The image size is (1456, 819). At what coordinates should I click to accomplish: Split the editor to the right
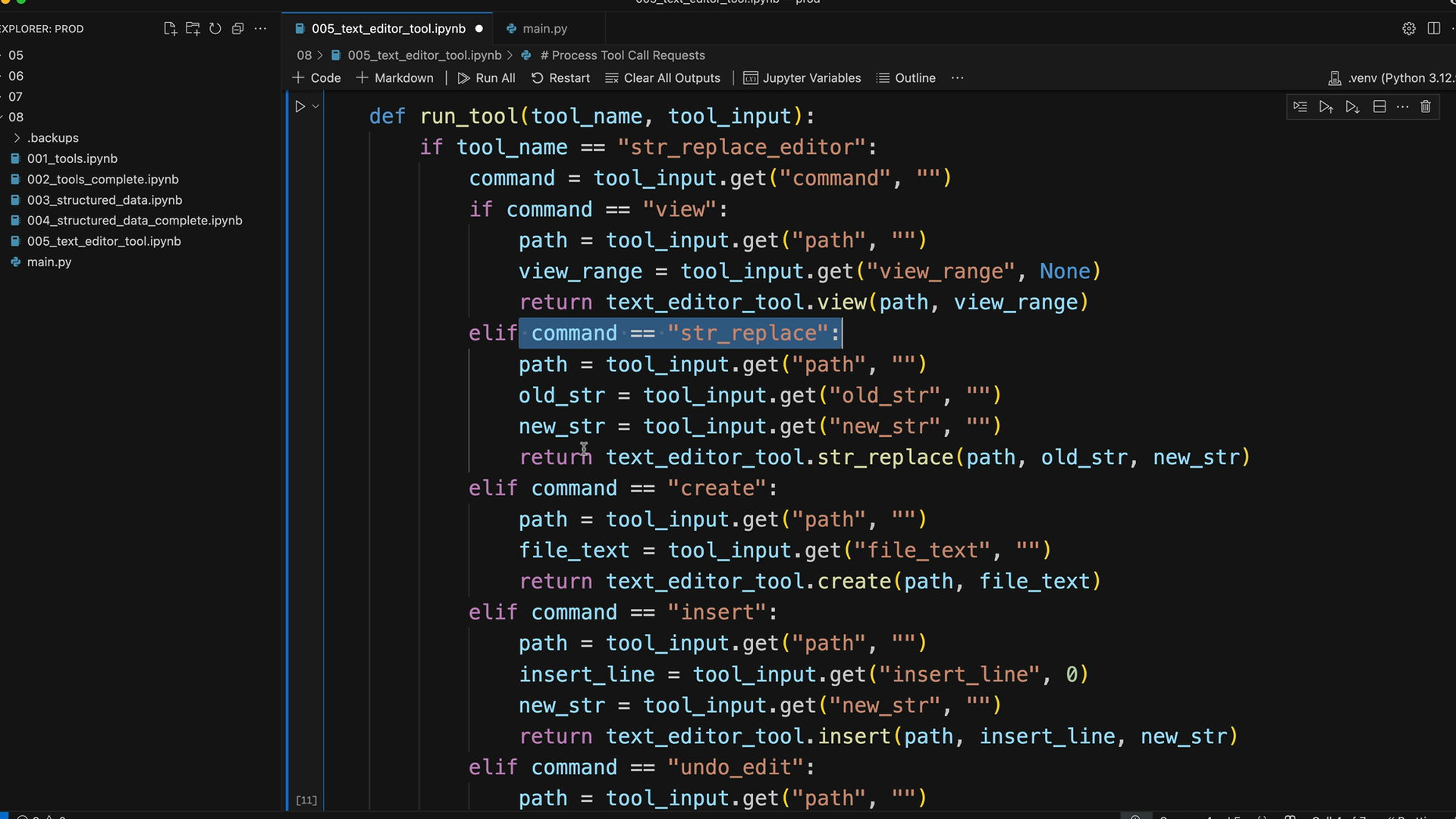tap(1433, 29)
